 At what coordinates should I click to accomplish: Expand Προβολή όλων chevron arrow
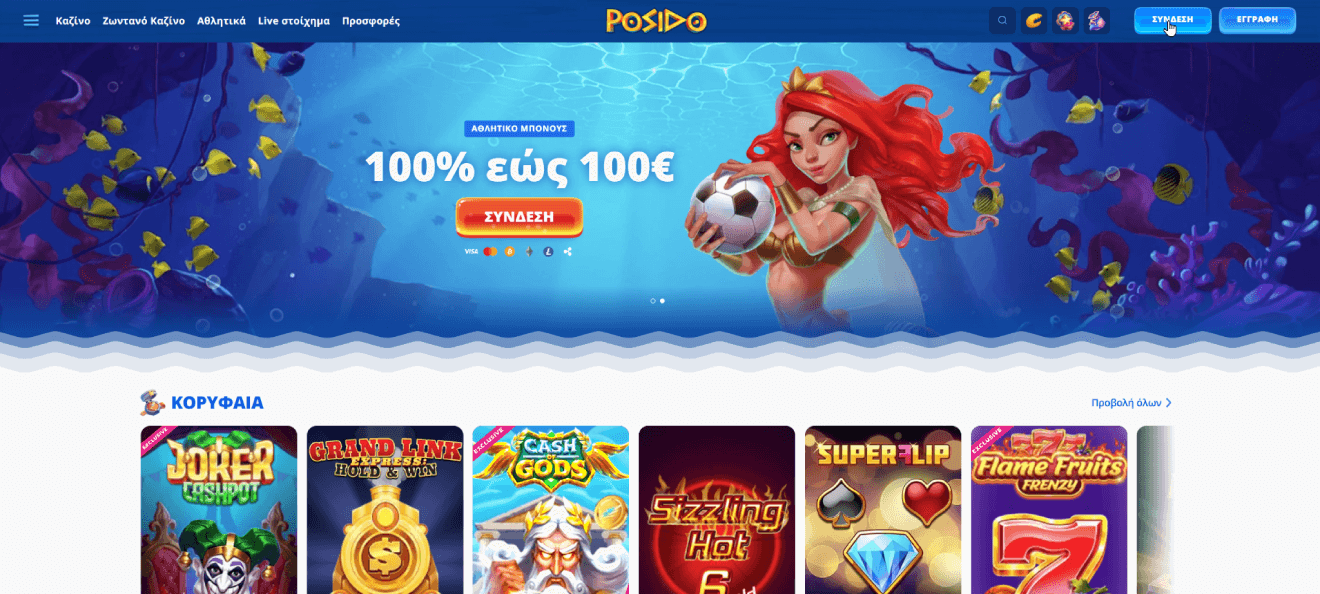(1168, 403)
